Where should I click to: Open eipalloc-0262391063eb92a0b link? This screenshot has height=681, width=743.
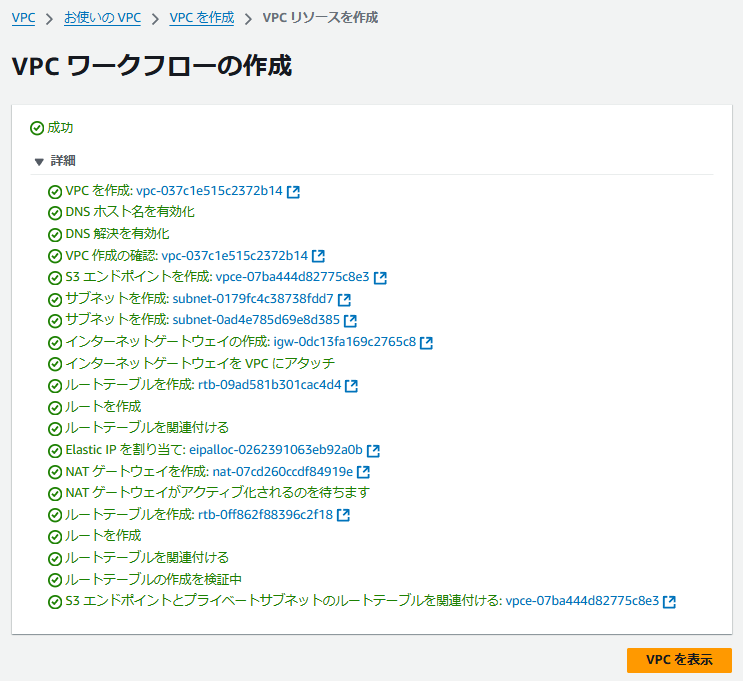[276, 450]
